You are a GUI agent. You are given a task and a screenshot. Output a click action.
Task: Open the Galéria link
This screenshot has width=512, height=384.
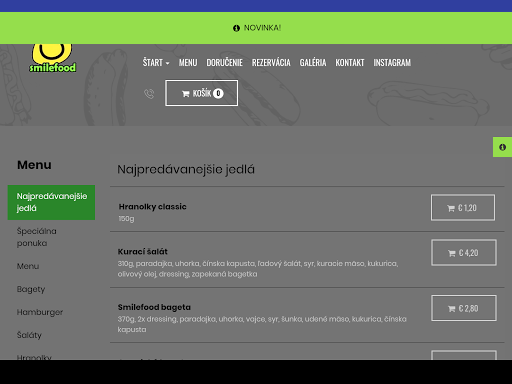tap(313, 63)
